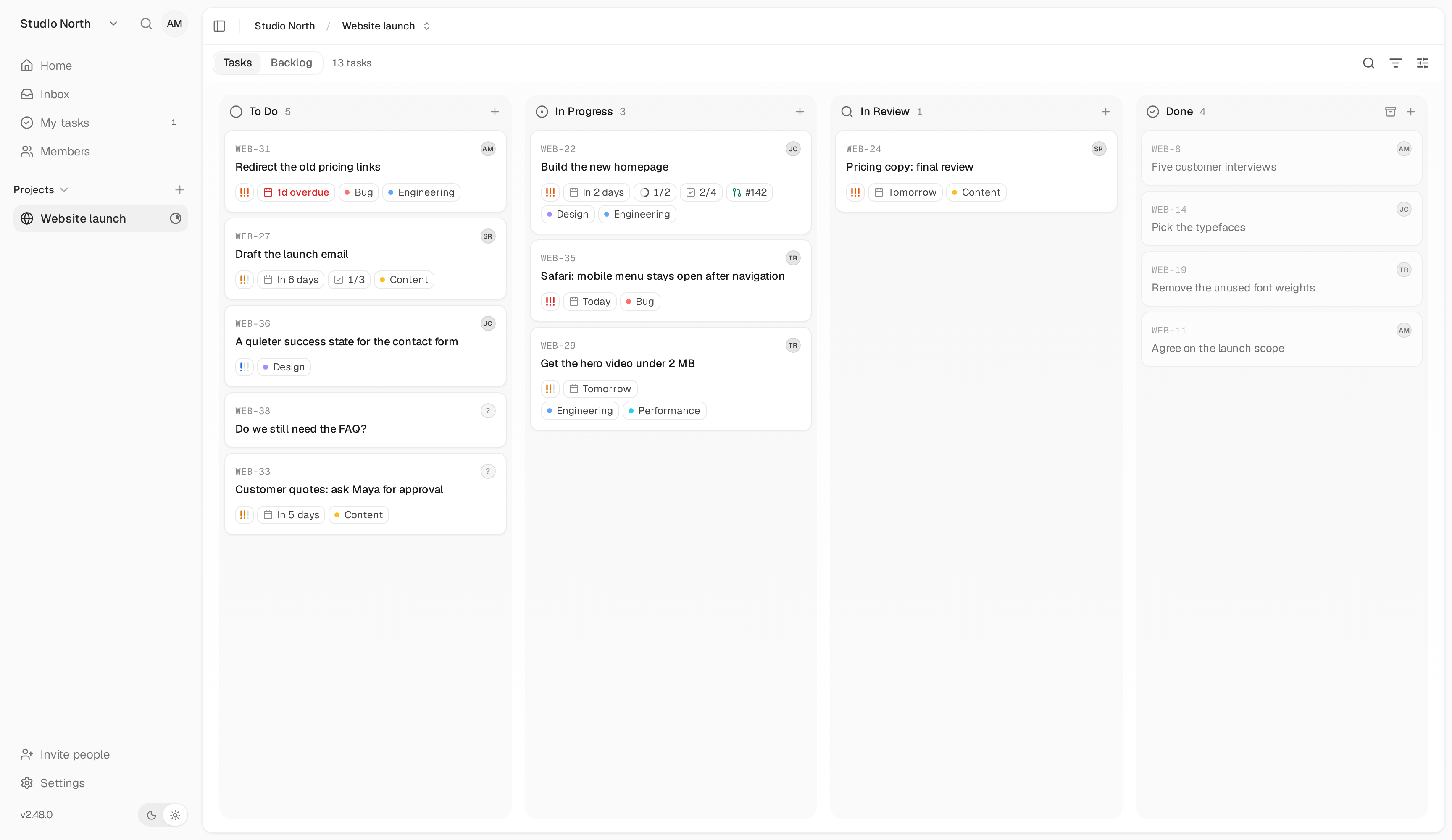This screenshot has width=1452, height=840.
Task: Open pull request #142 badge
Action: tap(749, 192)
